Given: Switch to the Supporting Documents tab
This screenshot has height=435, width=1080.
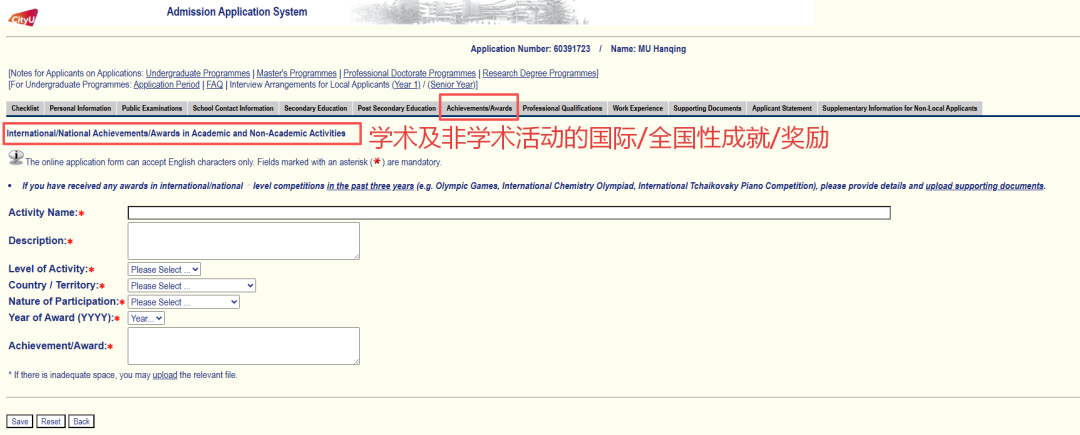Looking at the screenshot, I should [x=707, y=108].
